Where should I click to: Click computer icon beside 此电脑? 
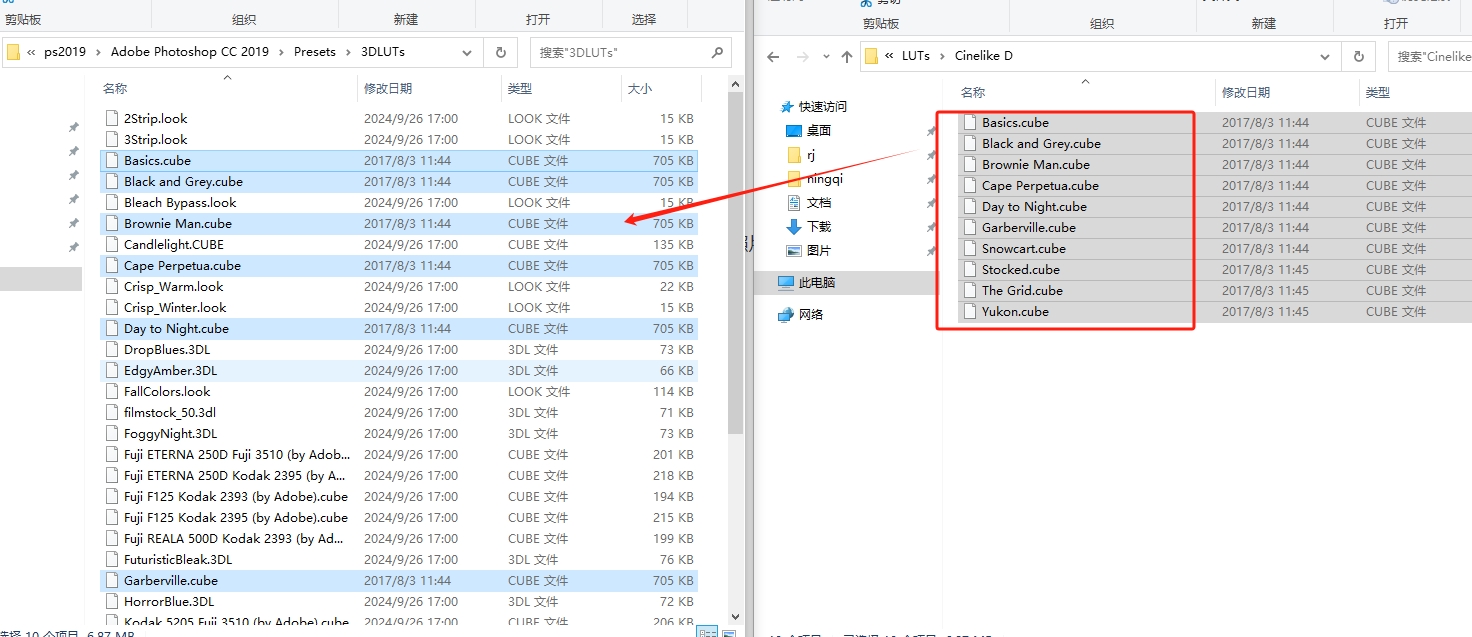tap(786, 283)
